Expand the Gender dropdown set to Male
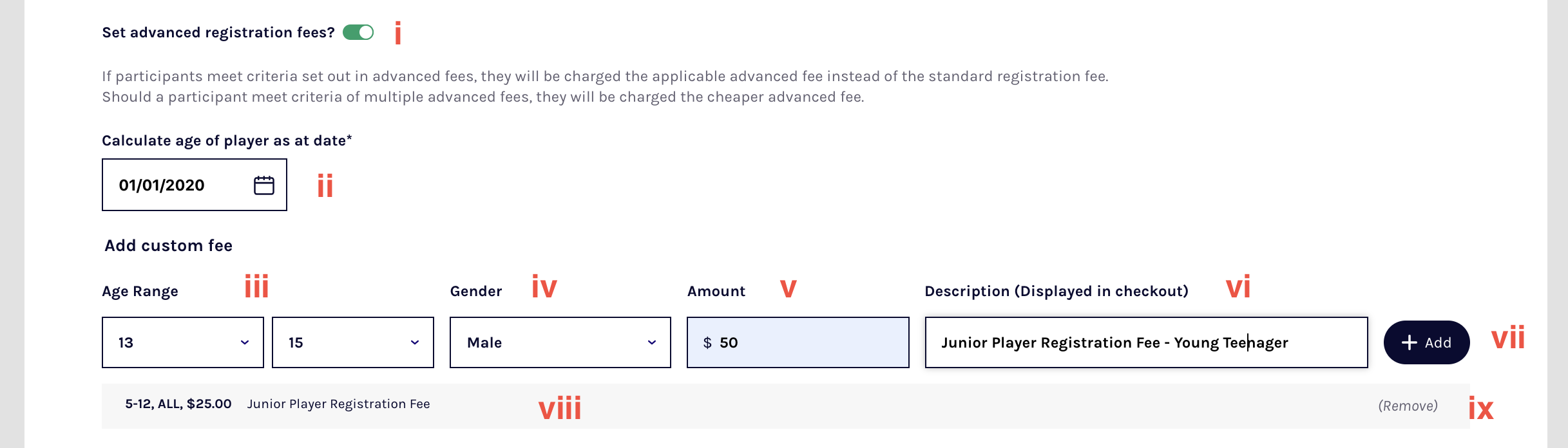This screenshot has height=448, width=1568. [x=560, y=342]
